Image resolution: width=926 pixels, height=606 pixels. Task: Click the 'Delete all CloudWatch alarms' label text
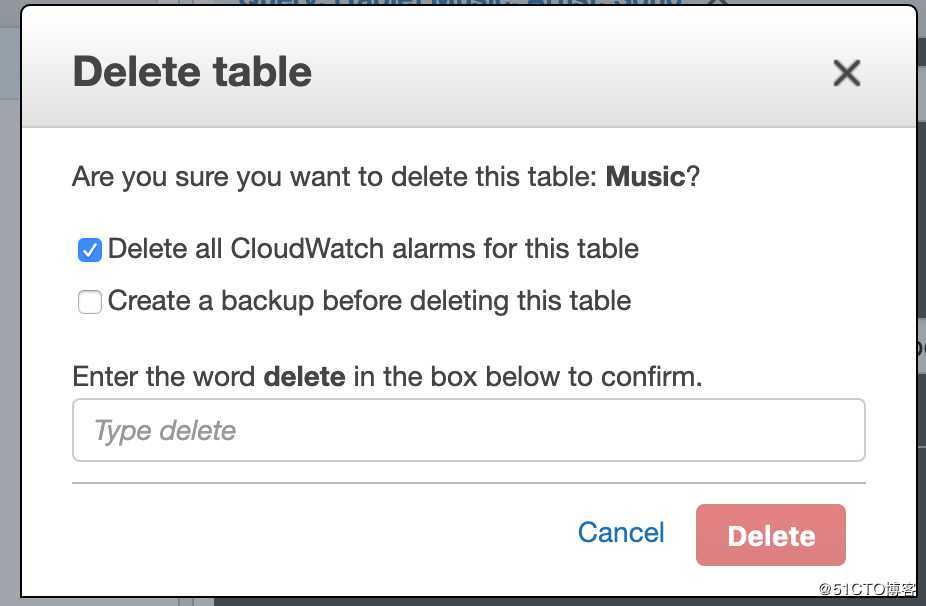pyautogui.click(x=373, y=249)
